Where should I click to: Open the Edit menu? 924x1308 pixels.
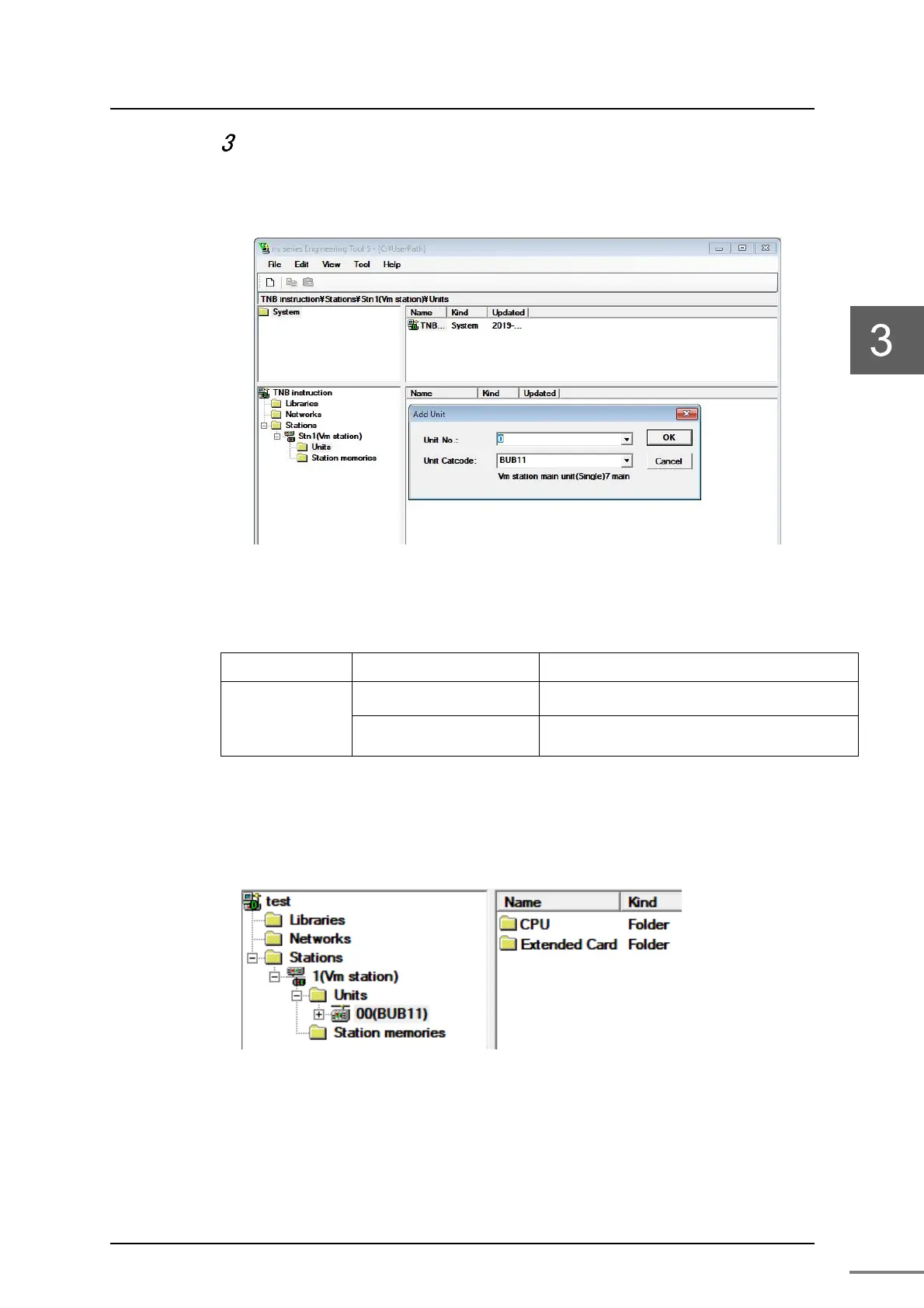301,265
